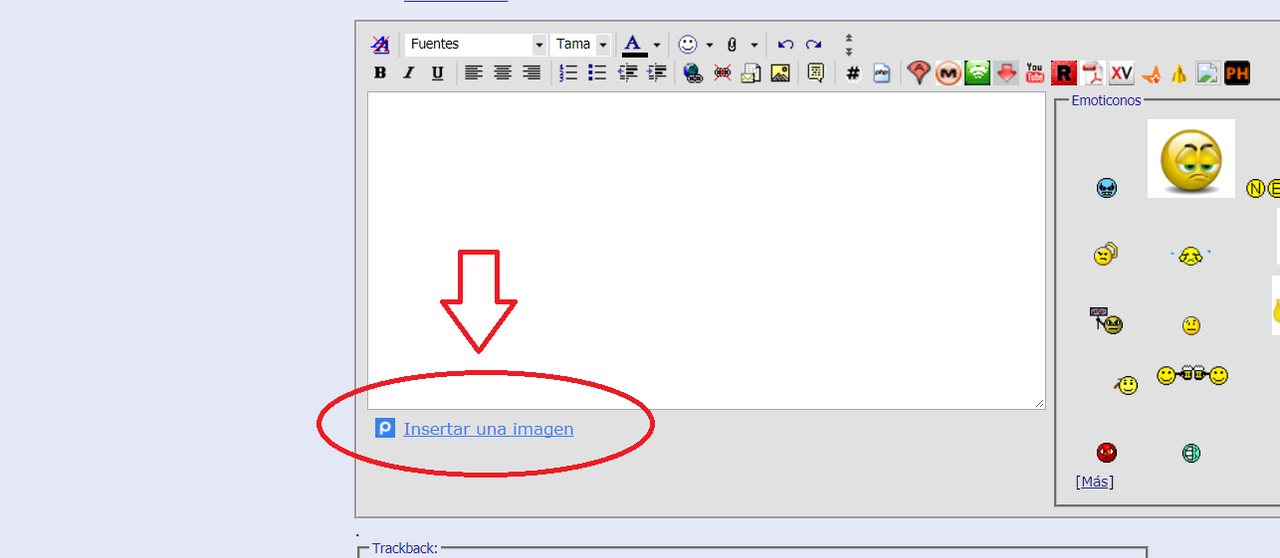
Task: Click the paperclip attachment icon
Action: [x=732, y=44]
